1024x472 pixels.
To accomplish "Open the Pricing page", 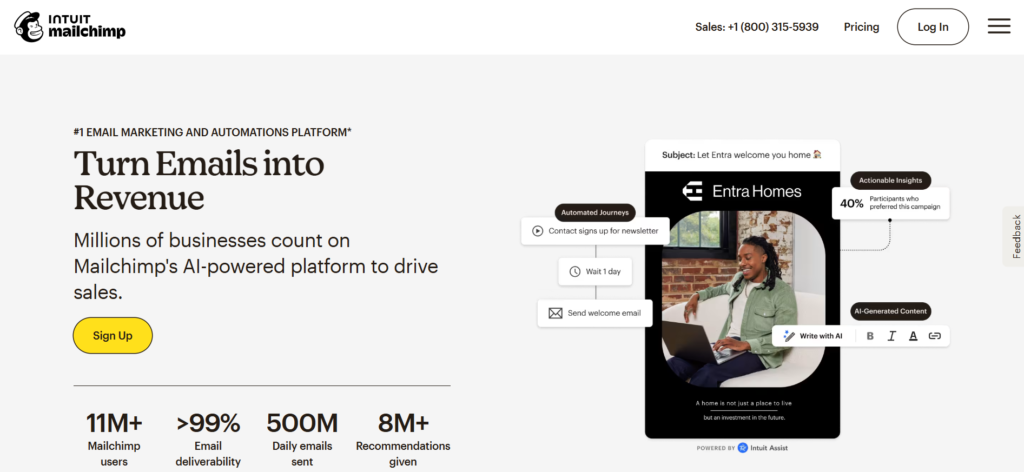I will click(861, 27).
